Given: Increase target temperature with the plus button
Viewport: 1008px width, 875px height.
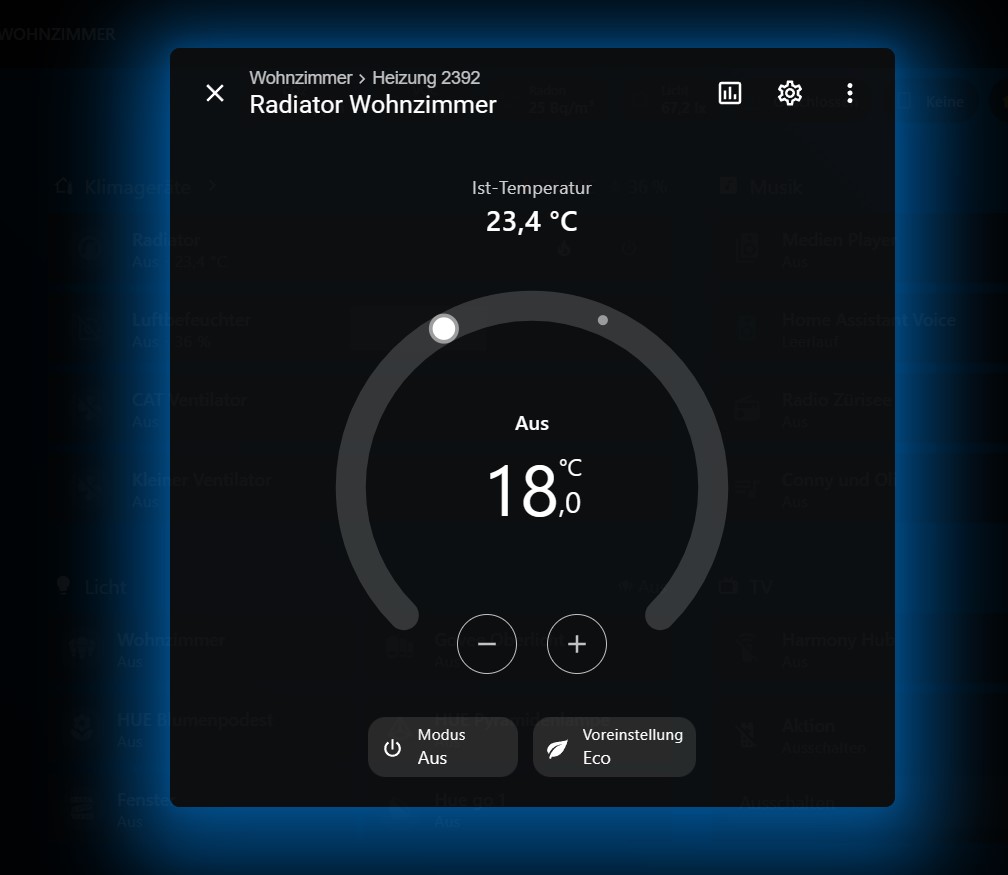Looking at the screenshot, I should click(x=577, y=644).
